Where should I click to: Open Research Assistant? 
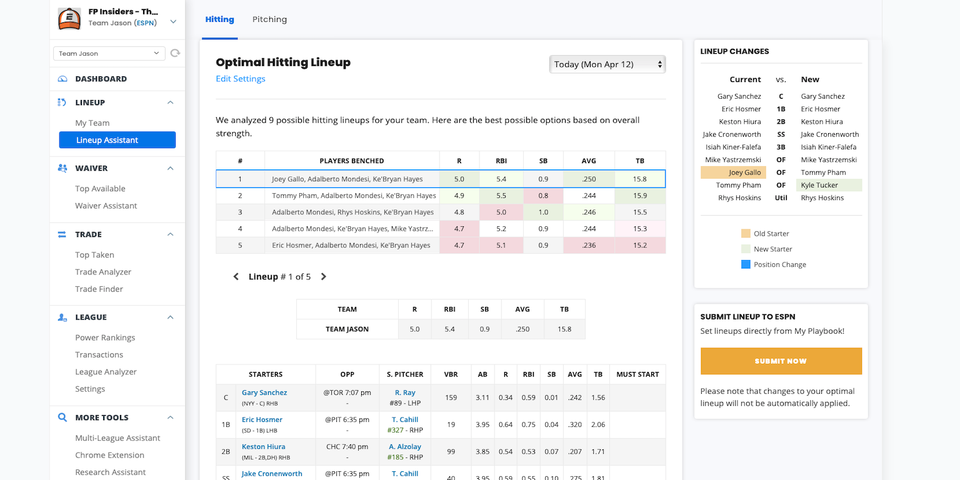[111, 472]
